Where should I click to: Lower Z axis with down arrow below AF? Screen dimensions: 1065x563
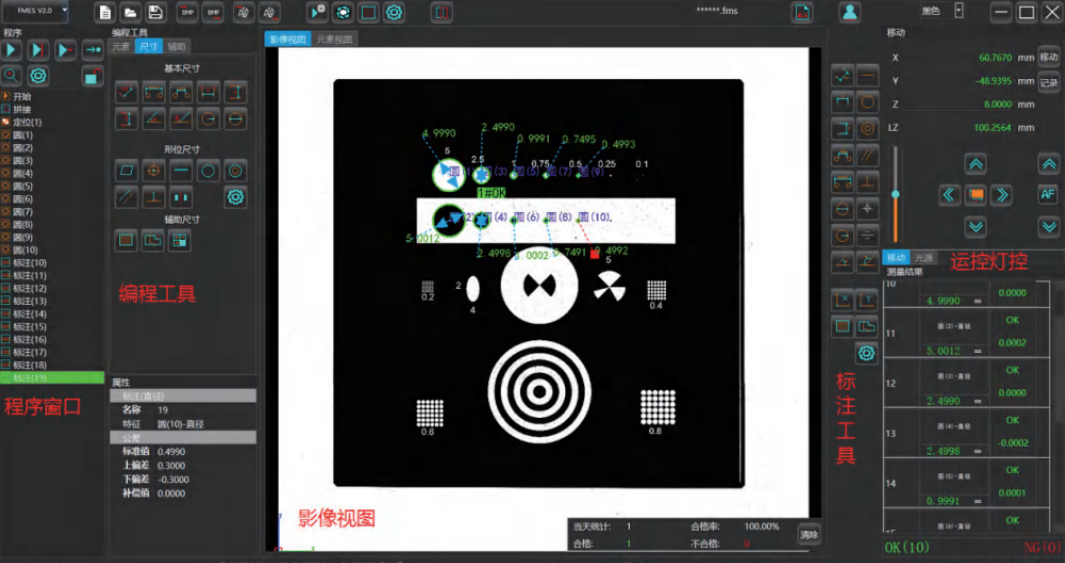pos(1048,225)
